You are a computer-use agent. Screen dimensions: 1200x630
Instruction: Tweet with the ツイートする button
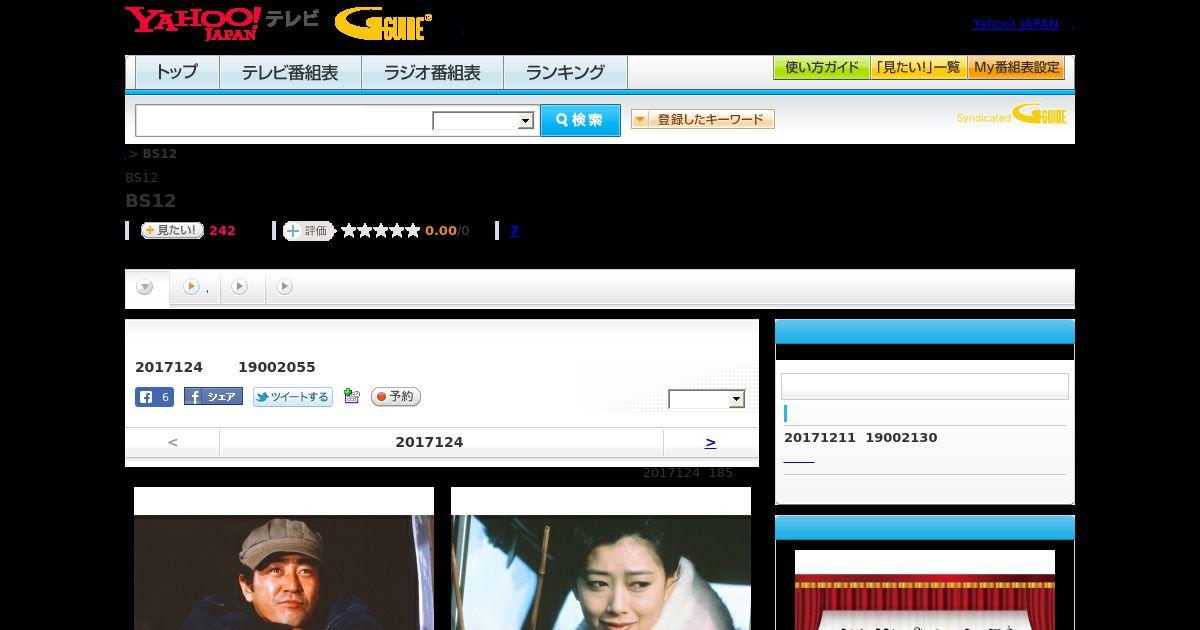coord(292,397)
